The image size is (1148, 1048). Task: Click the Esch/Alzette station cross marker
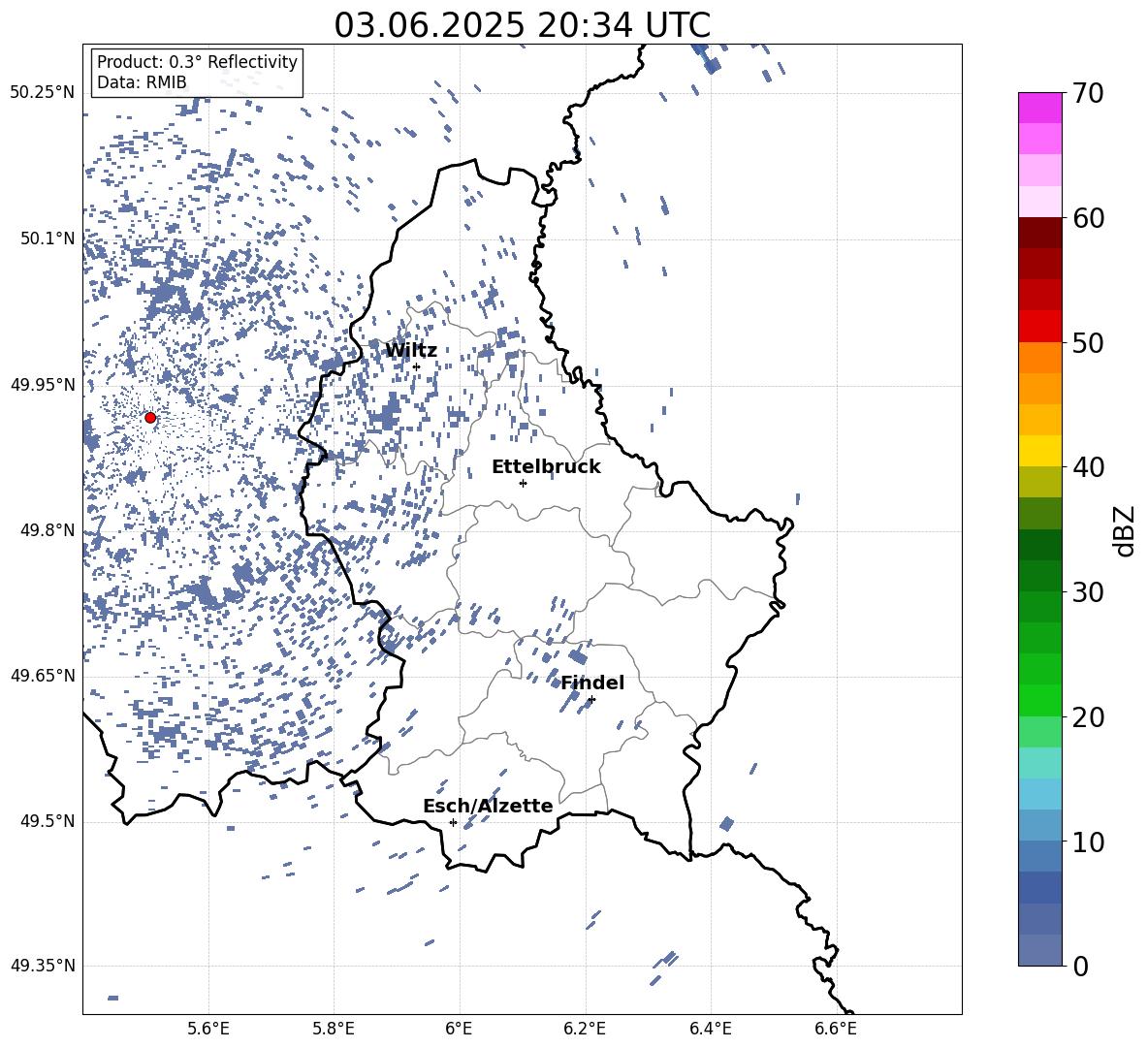pyautogui.click(x=453, y=822)
